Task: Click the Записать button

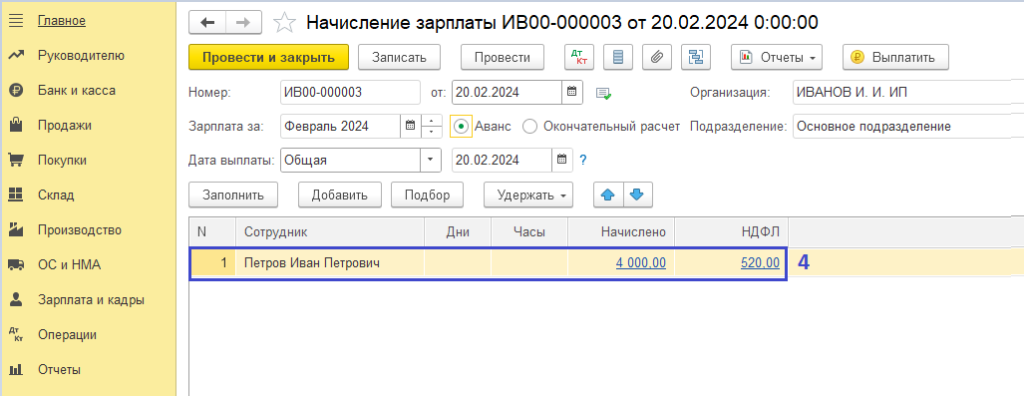Action: (399, 58)
